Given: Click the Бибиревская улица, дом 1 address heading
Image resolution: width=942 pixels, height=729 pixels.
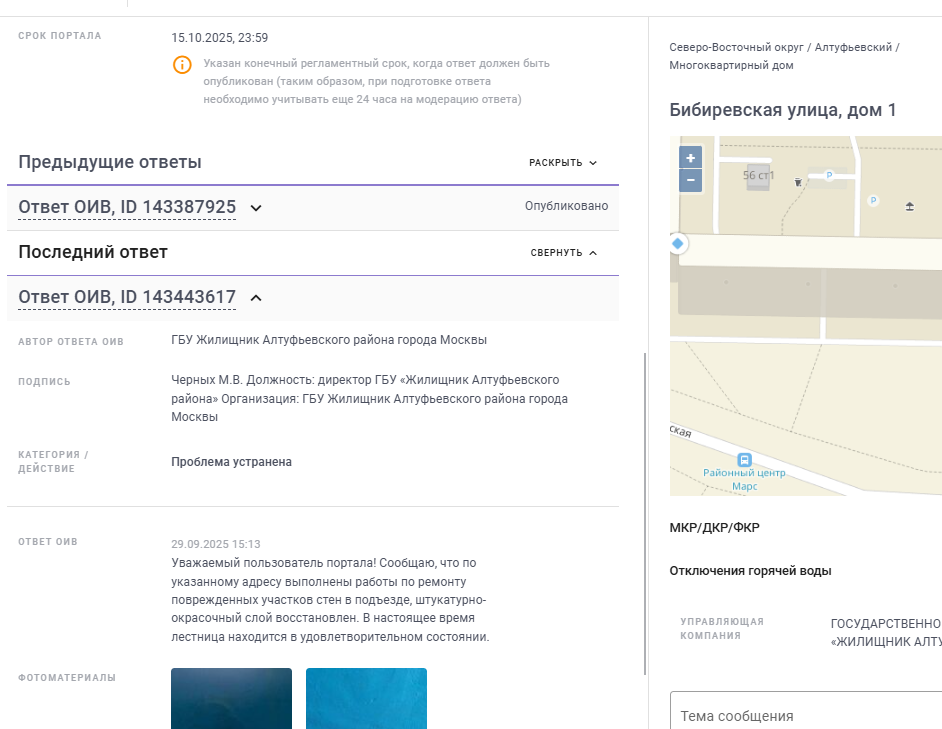Looking at the screenshot, I should click(783, 110).
